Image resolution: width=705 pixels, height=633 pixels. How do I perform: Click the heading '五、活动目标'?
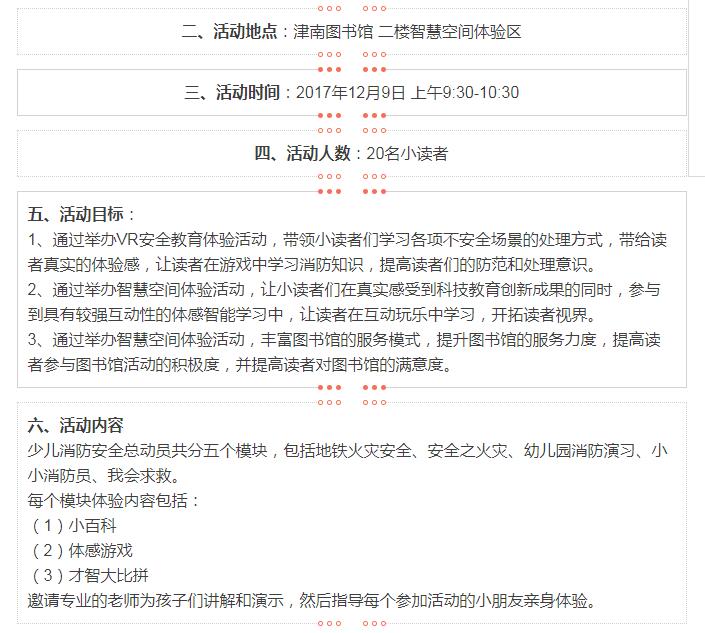pyautogui.click(x=76, y=214)
